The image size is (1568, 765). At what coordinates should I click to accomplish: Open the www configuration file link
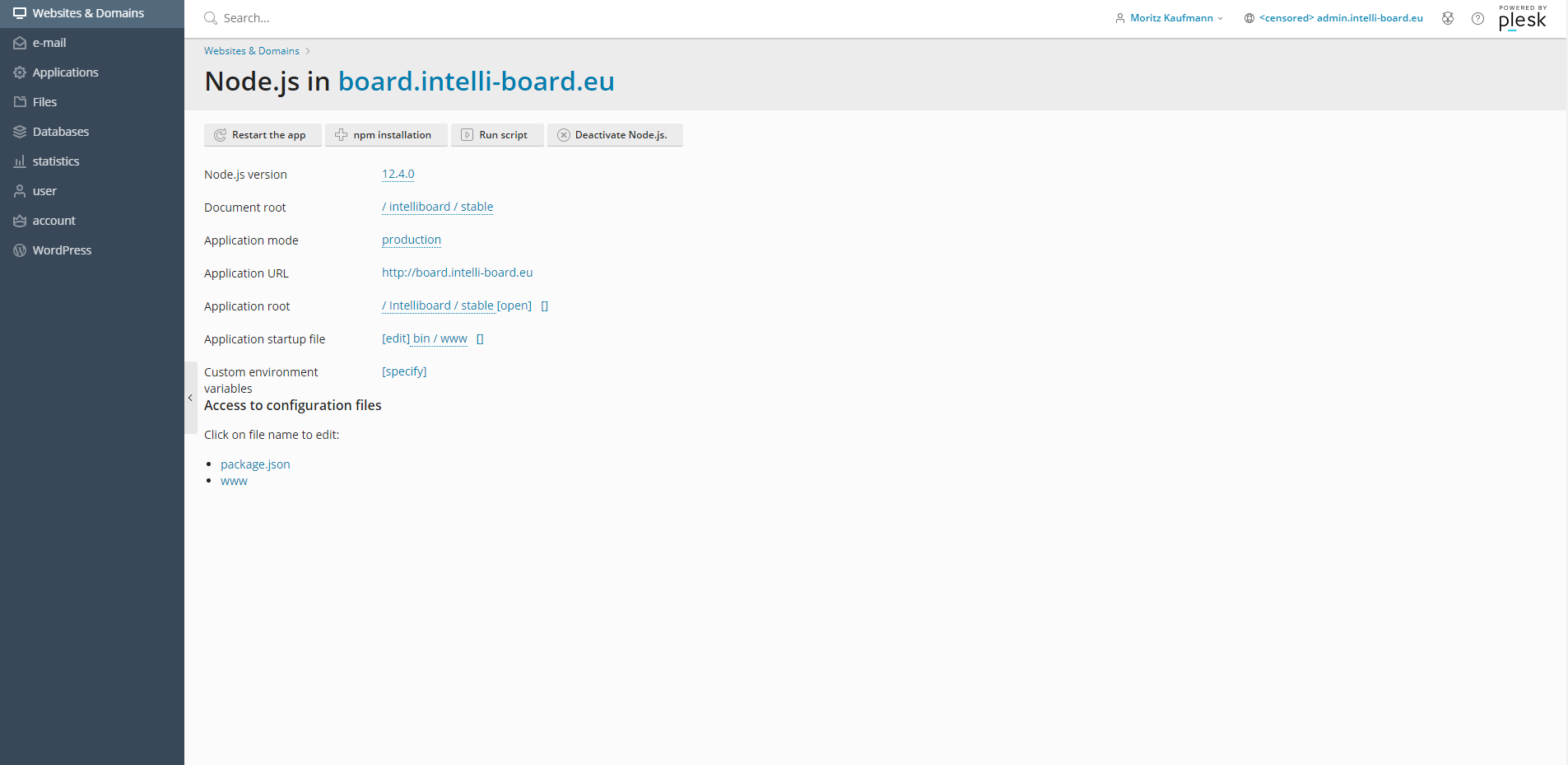point(234,481)
